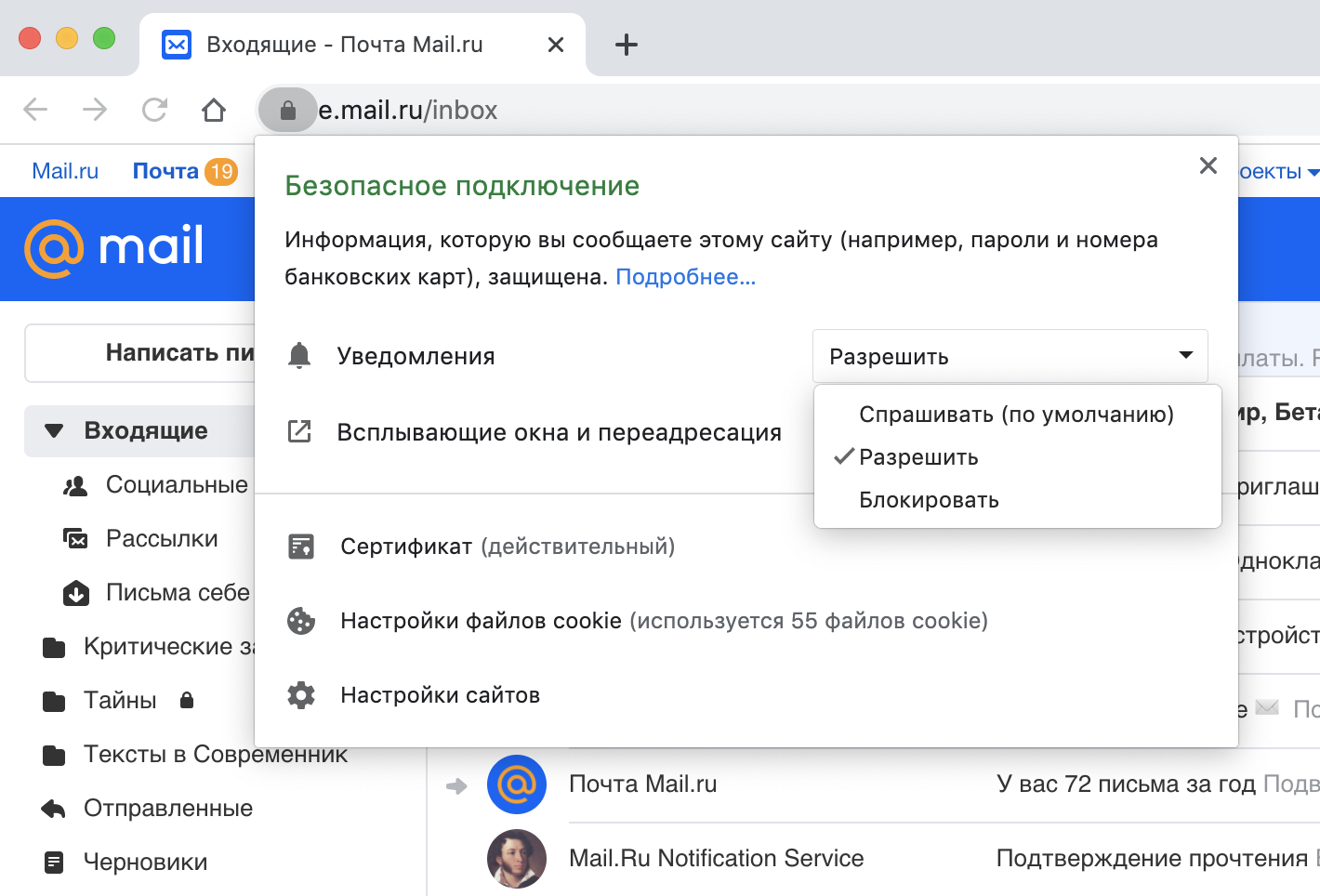Open email У вас 72 письма за год
Viewport: 1320px width, 896px height.
(1126, 784)
